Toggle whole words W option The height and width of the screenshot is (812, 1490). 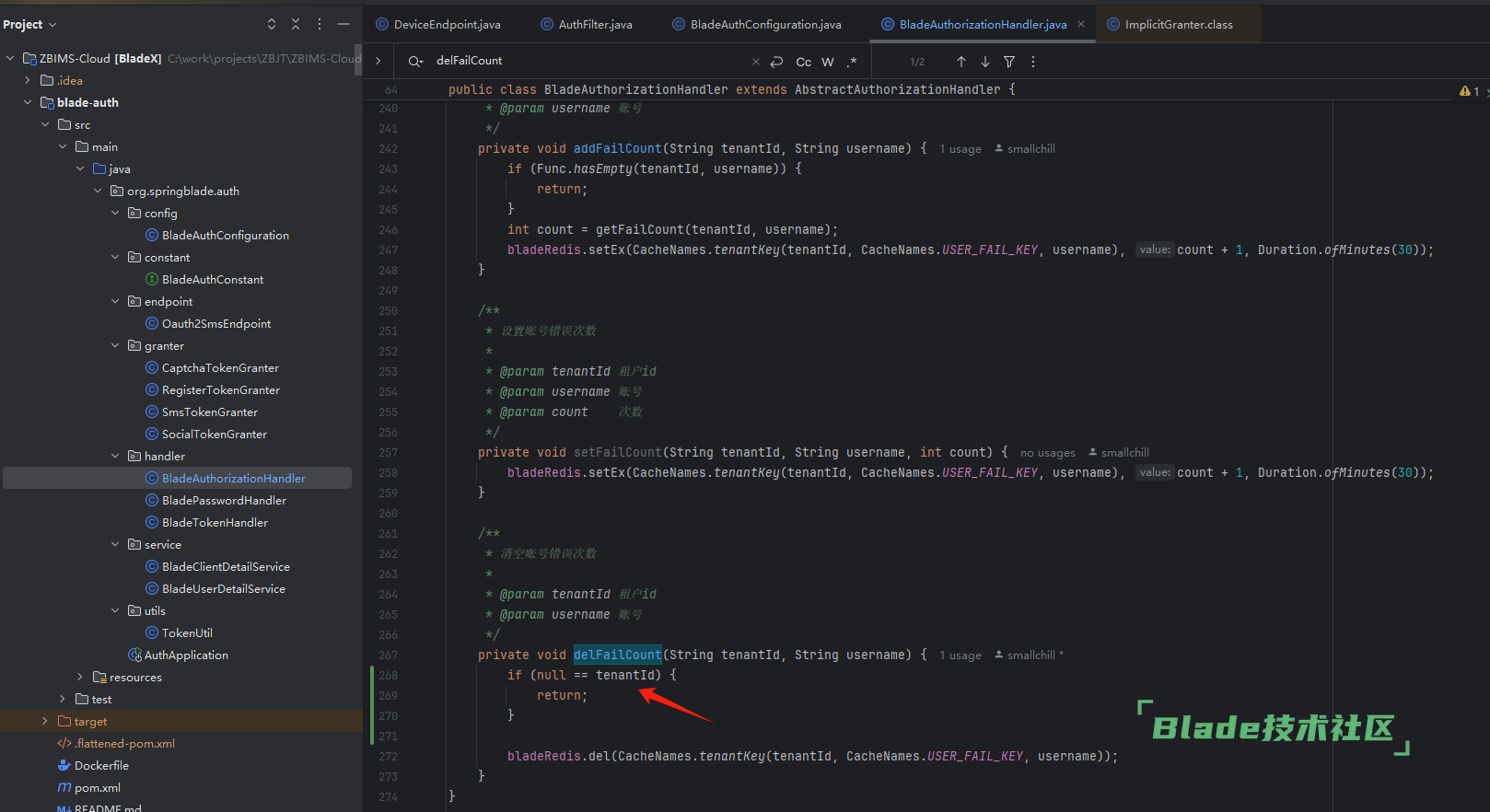828,62
